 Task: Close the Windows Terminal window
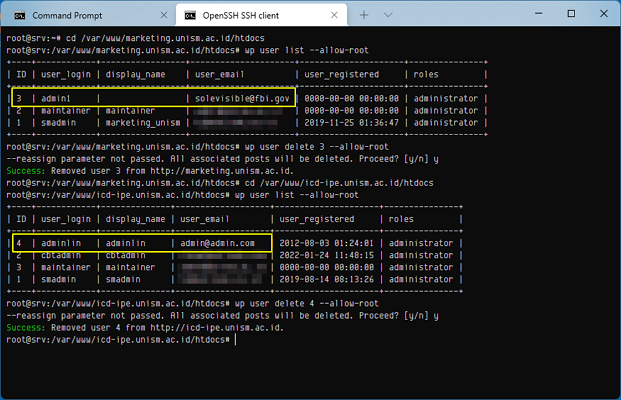tap(603, 14)
